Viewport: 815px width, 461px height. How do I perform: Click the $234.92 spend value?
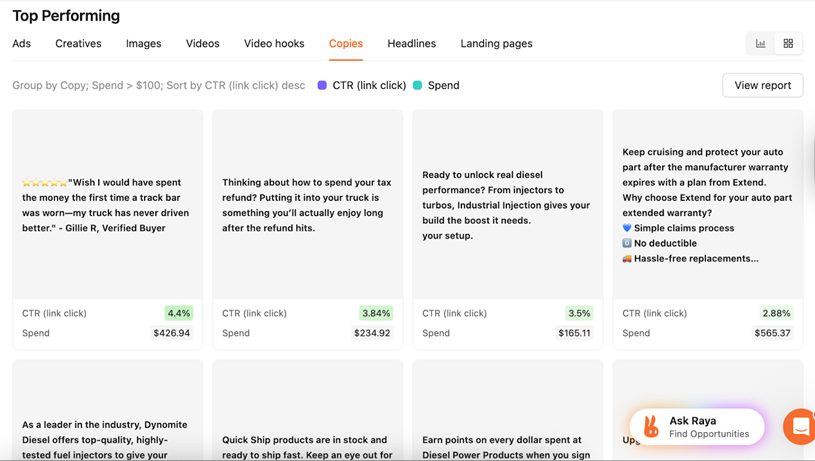(372, 333)
